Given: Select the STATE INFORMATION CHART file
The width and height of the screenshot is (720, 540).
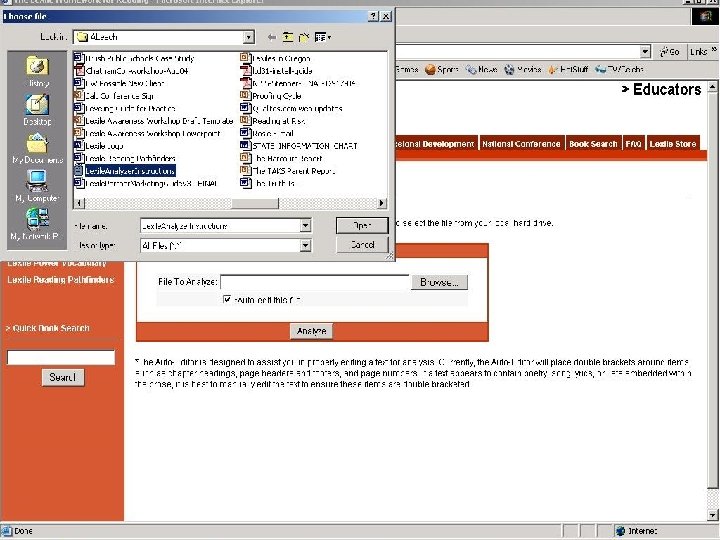Looking at the screenshot, I should tap(299, 146).
